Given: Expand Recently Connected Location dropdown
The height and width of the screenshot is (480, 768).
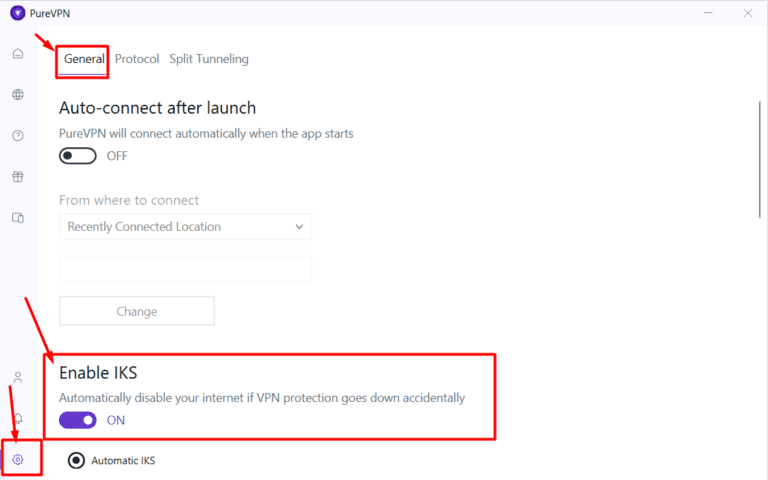Looking at the screenshot, I should [x=185, y=227].
